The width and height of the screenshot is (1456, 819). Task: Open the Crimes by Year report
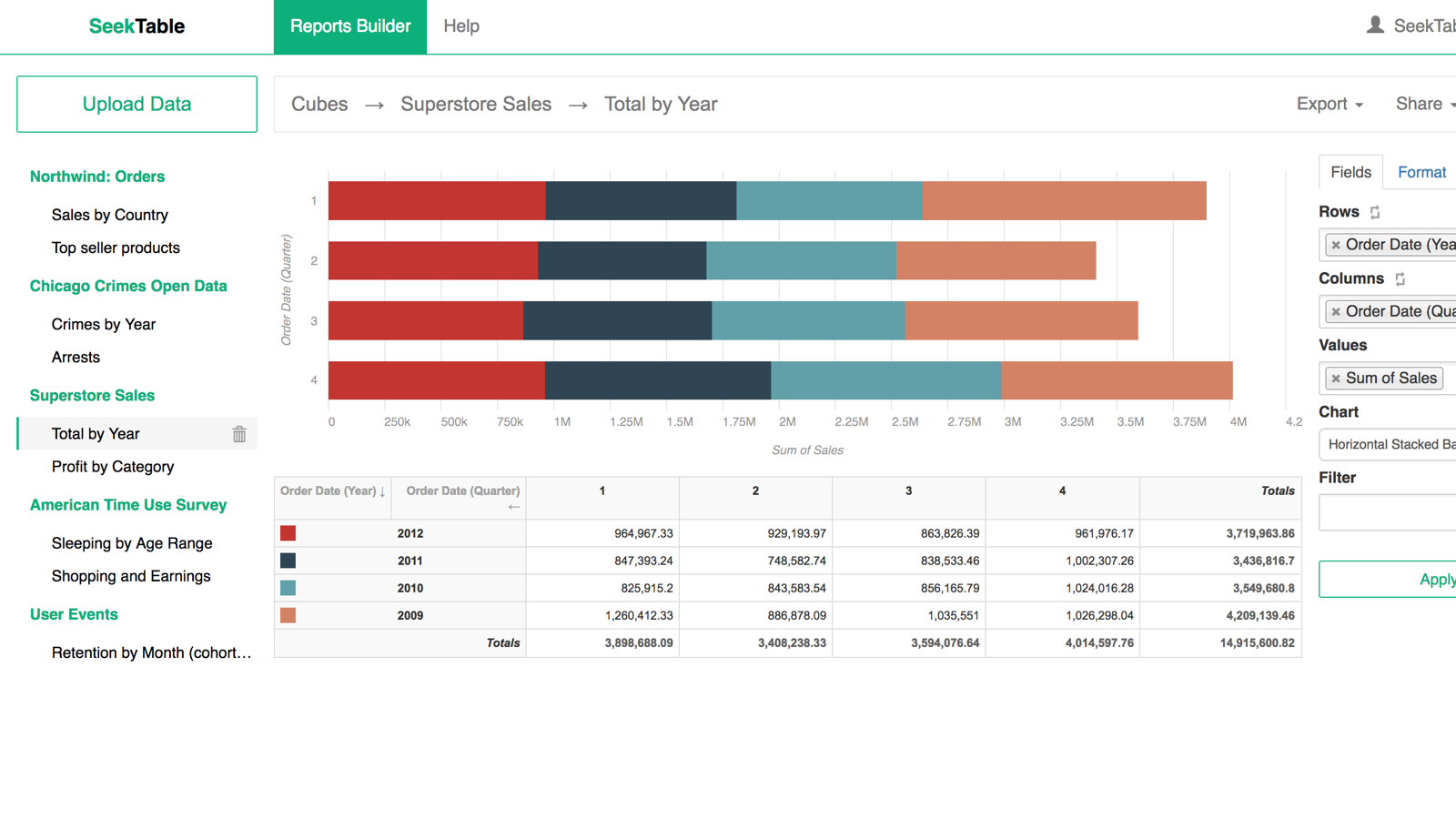click(103, 324)
